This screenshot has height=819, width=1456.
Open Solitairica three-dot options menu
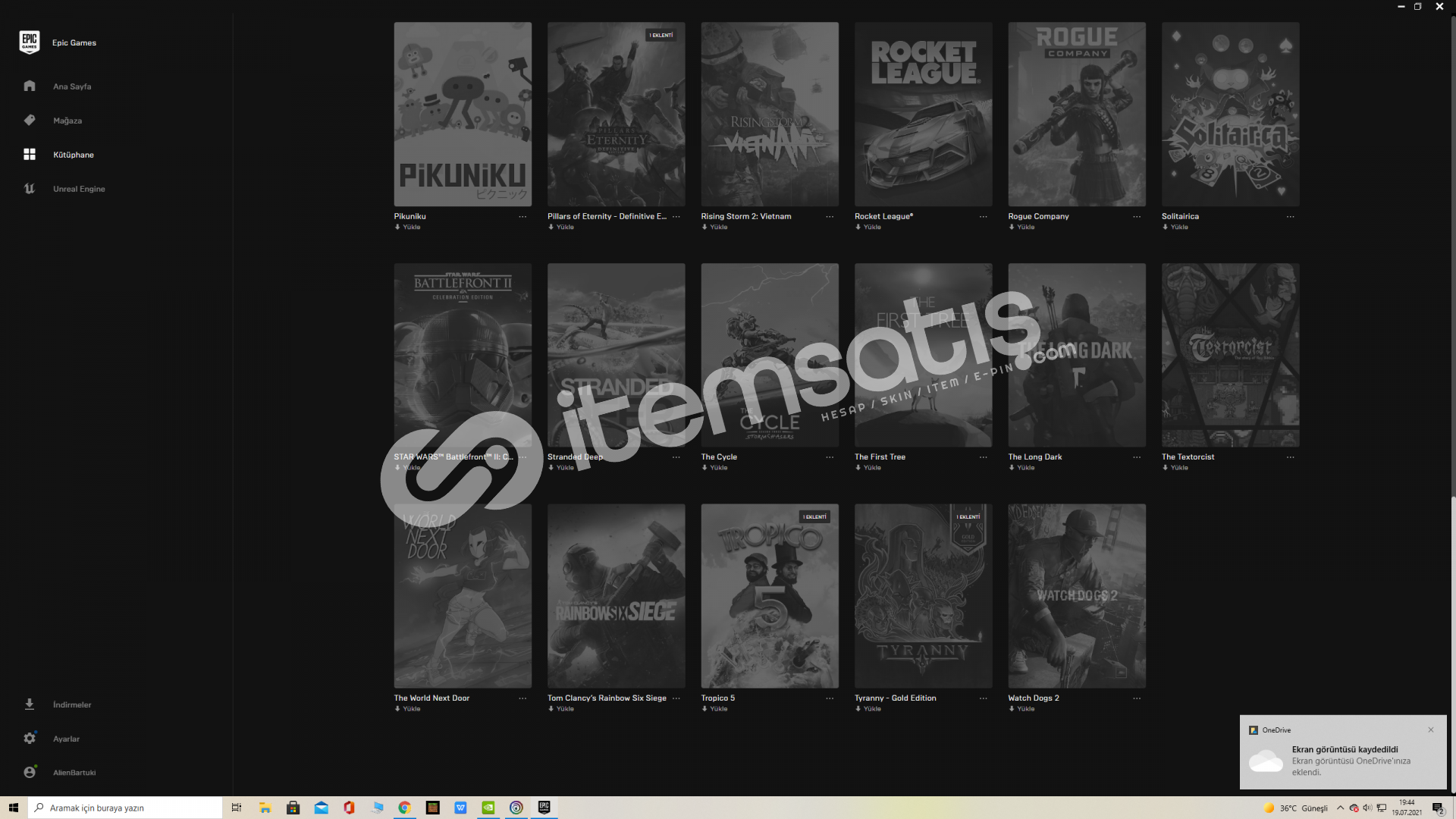point(1291,217)
